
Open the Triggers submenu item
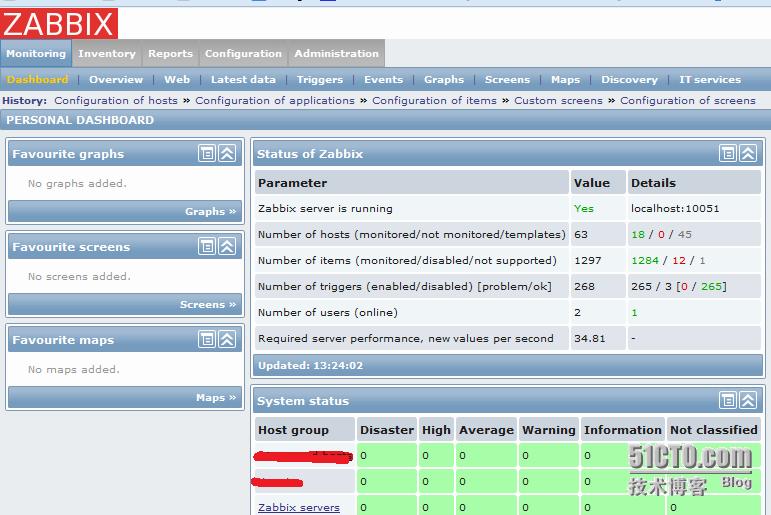(x=320, y=79)
